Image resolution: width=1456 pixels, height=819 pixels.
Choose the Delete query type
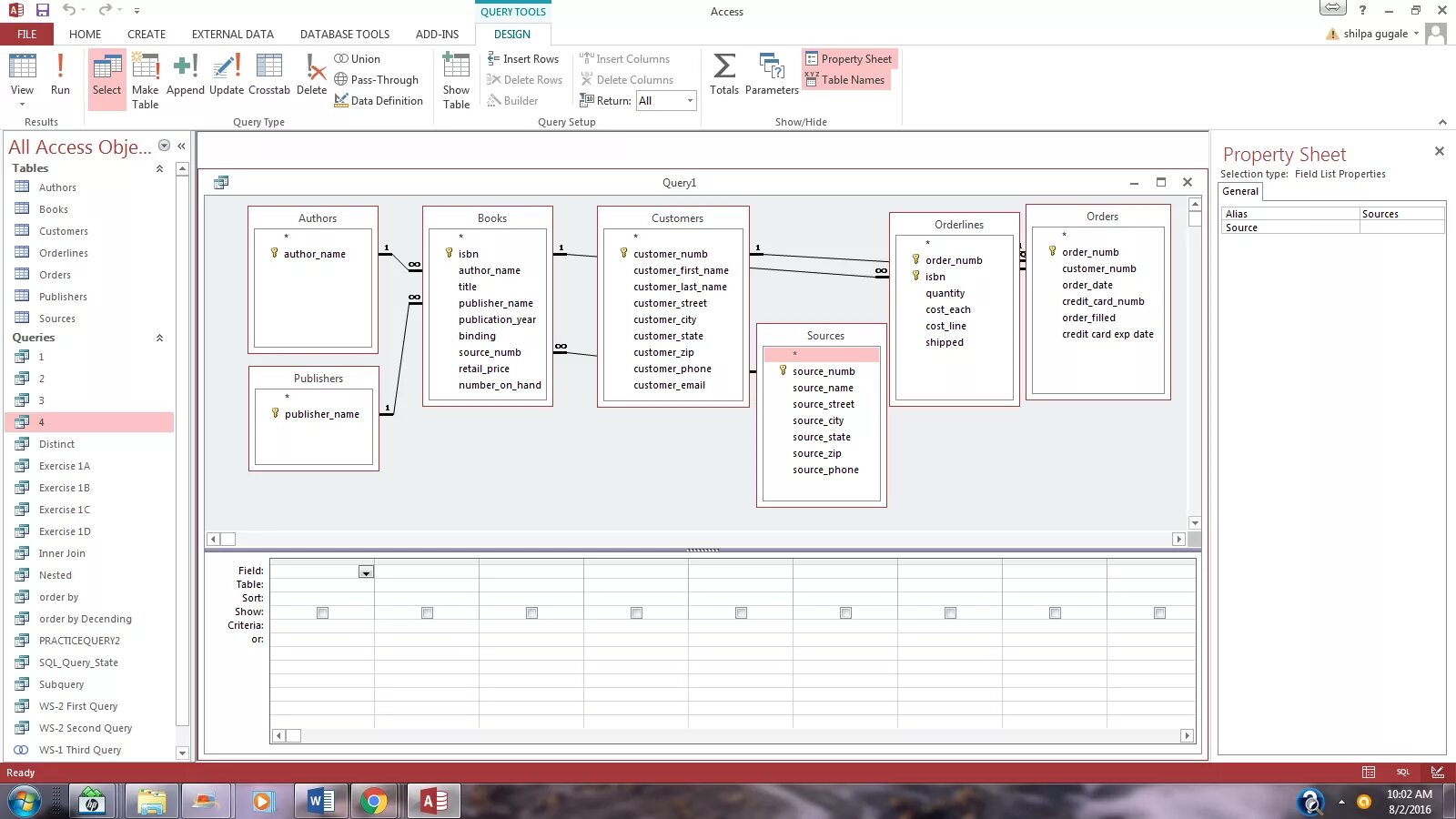click(x=311, y=75)
